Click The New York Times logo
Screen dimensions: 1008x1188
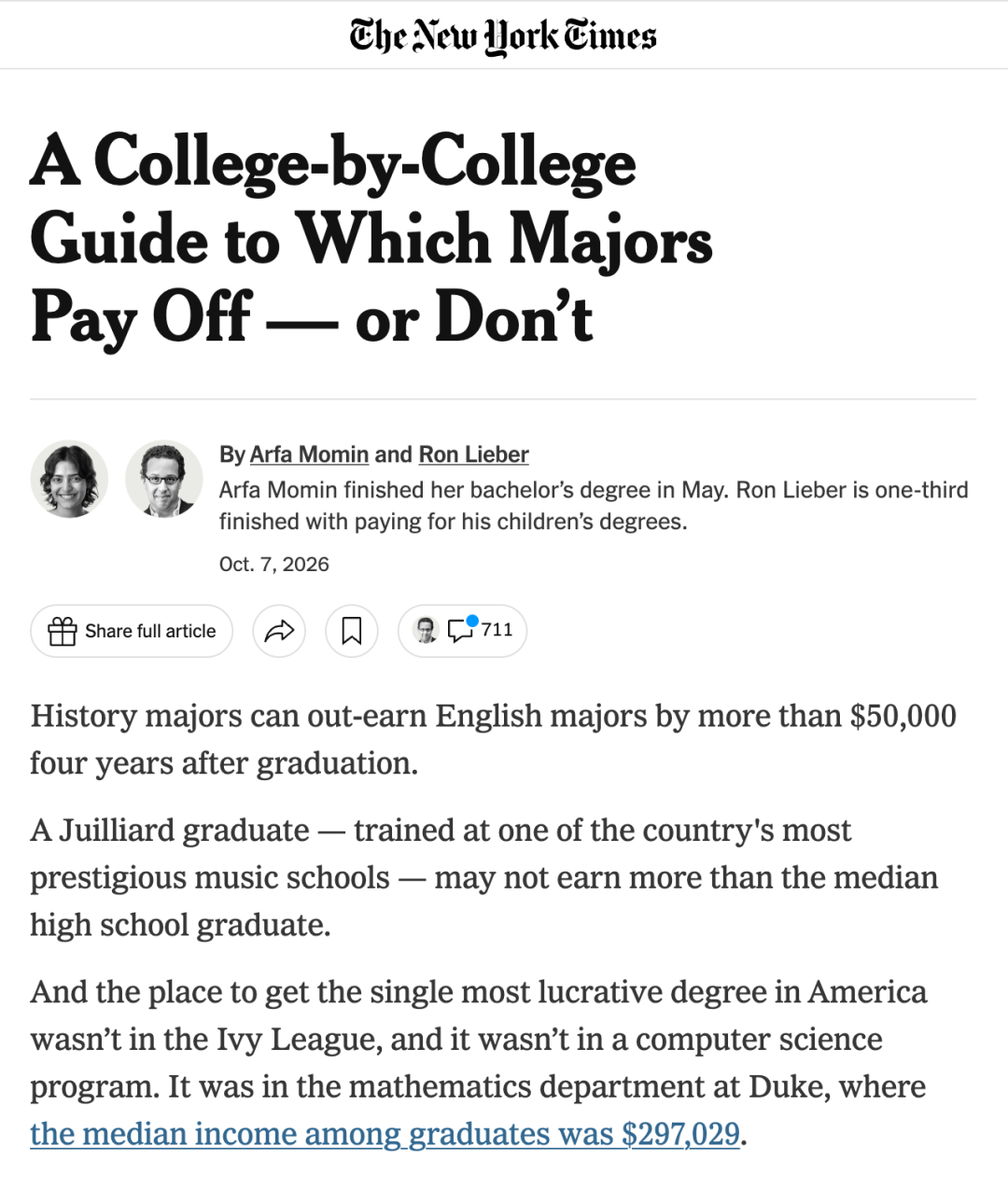(x=503, y=35)
